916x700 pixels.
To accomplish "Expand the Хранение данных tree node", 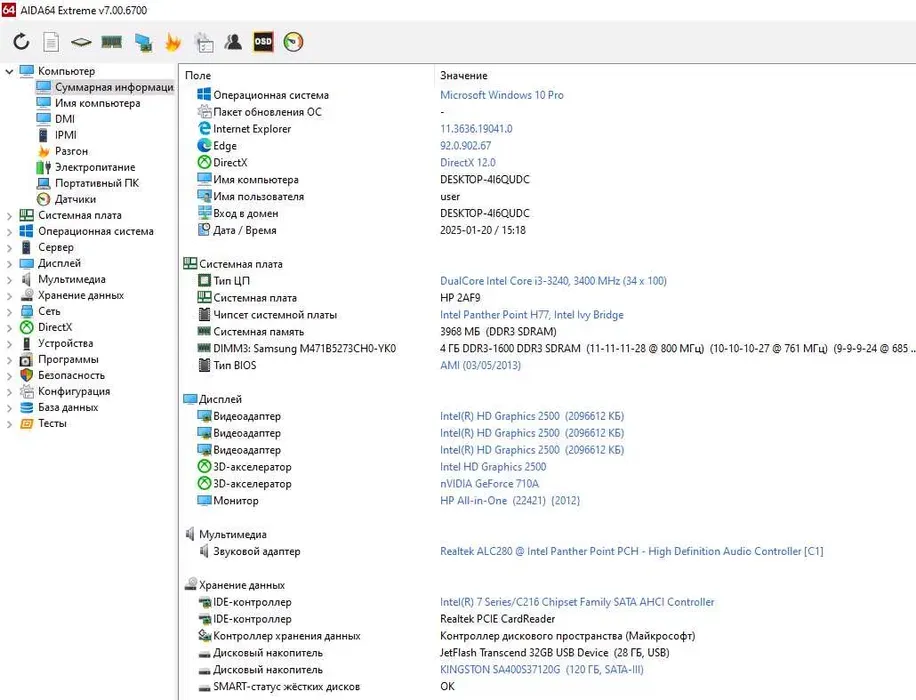I will (x=9, y=296).
